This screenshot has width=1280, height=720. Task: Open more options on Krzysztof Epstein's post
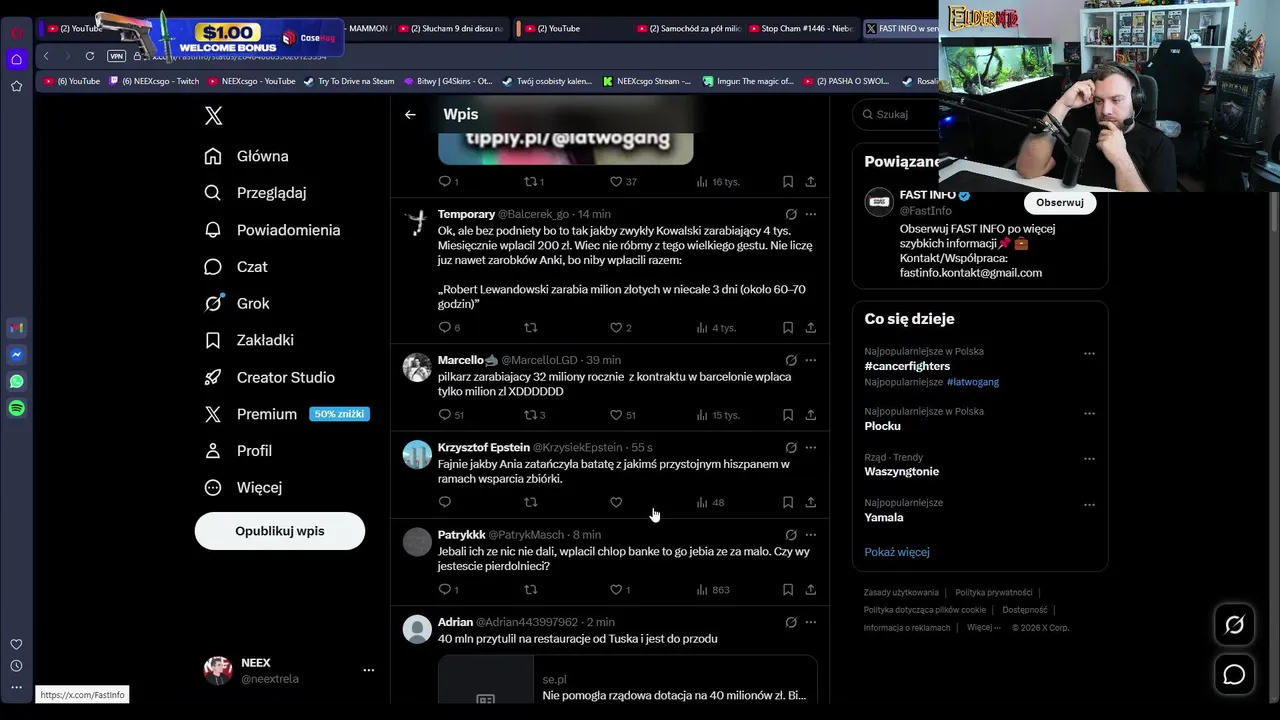click(x=811, y=447)
